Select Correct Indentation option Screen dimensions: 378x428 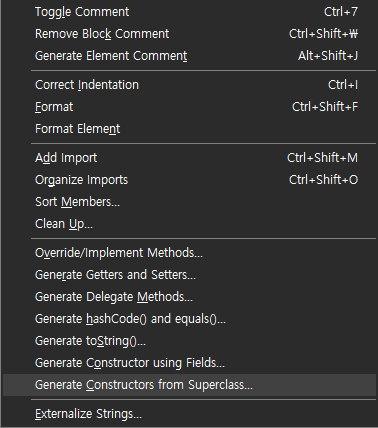(189, 85)
